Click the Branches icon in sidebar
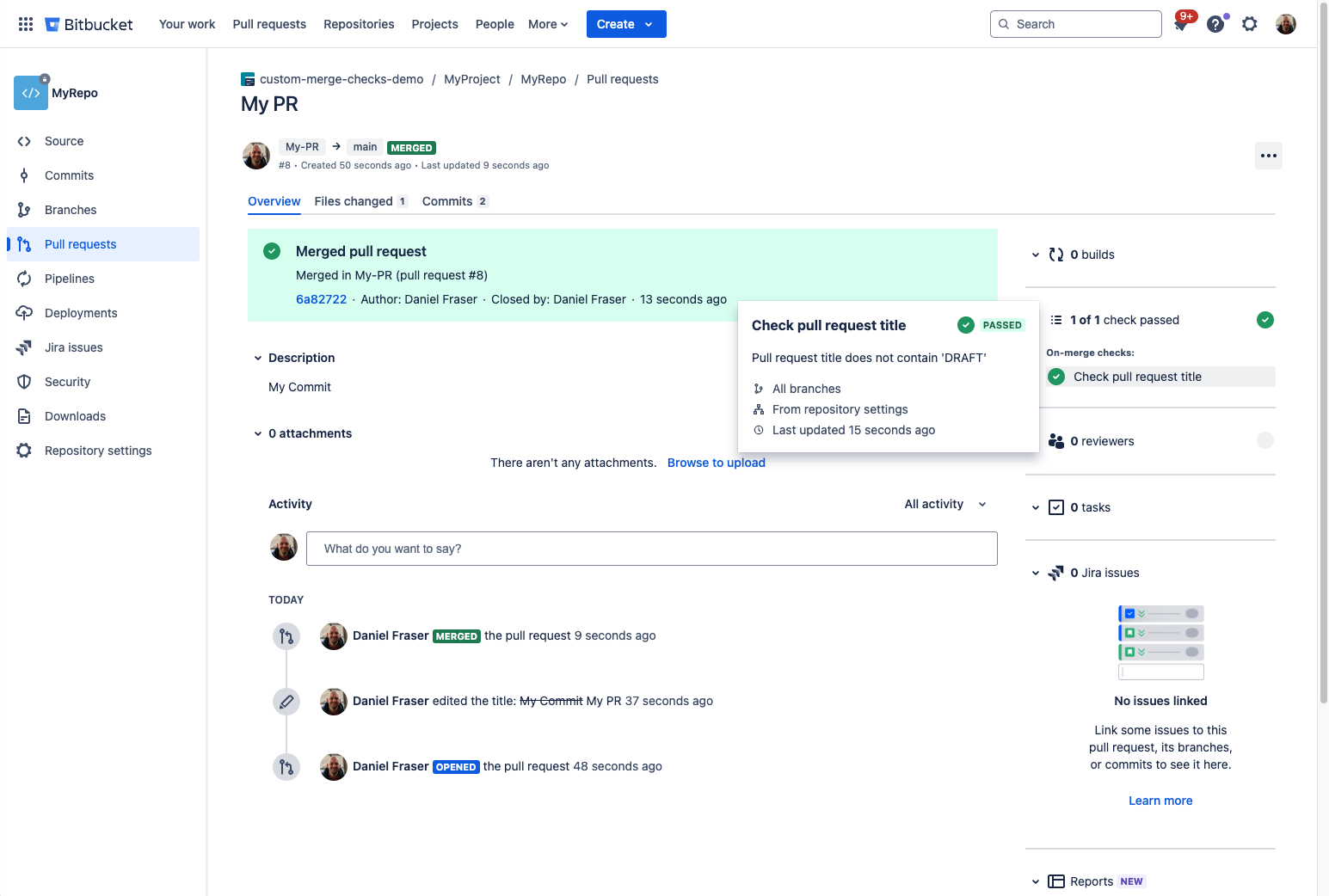This screenshot has width=1329, height=896. pyautogui.click(x=24, y=210)
